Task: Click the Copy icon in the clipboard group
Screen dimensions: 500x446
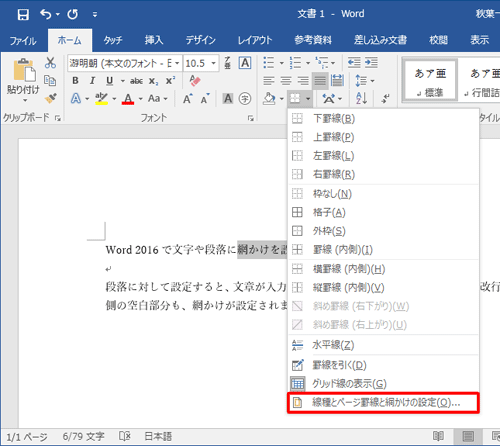Action: coord(50,80)
